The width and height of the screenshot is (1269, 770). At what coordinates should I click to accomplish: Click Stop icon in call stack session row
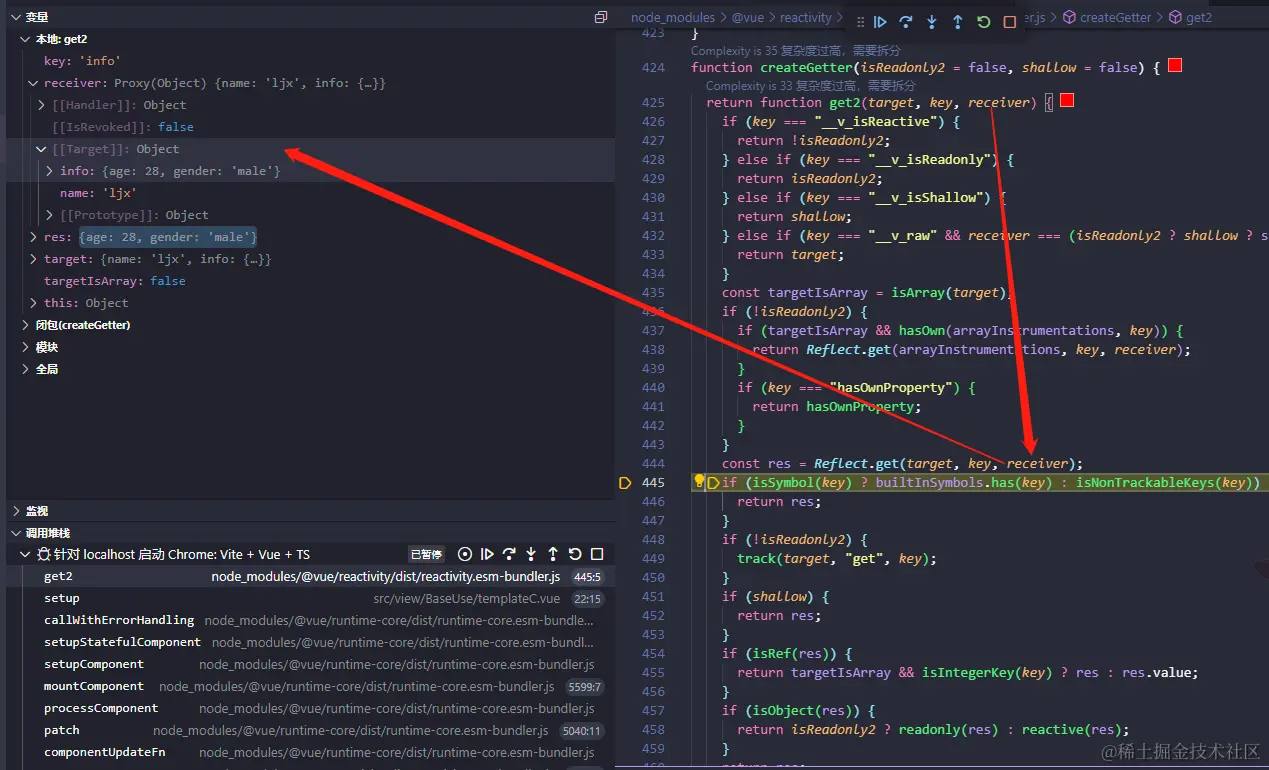click(x=597, y=554)
